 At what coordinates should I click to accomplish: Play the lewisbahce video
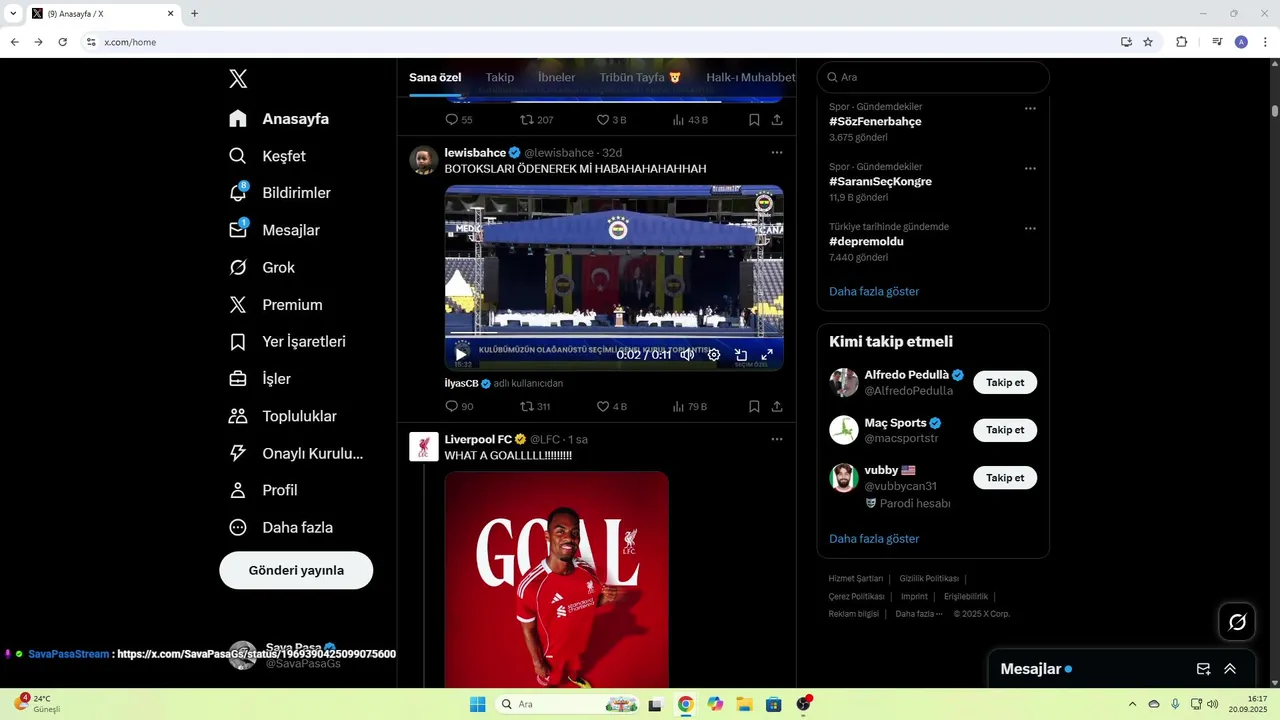coord(461,354)
